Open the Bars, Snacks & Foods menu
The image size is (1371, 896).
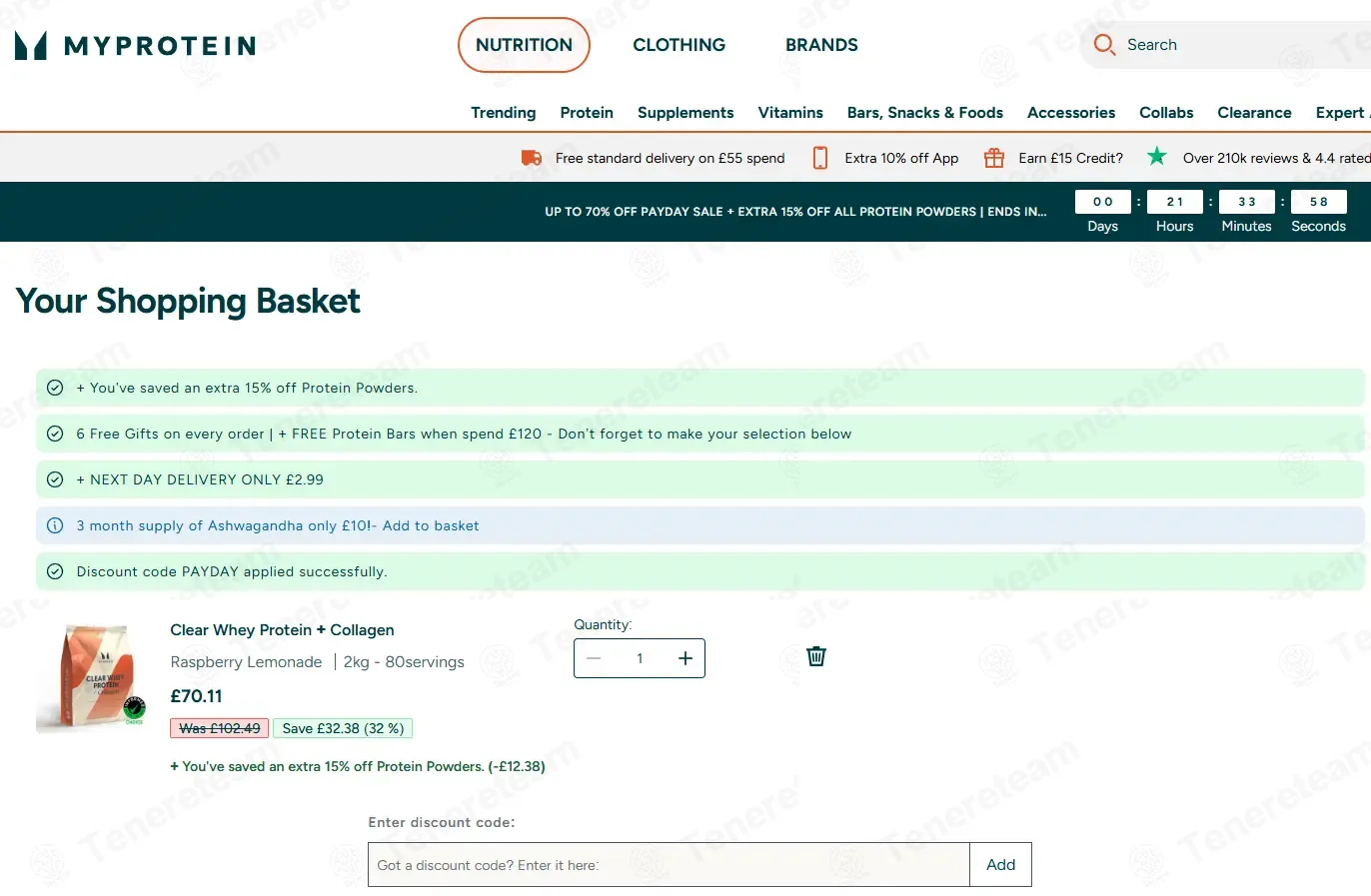pyautogui.click(x=925, y=113)
